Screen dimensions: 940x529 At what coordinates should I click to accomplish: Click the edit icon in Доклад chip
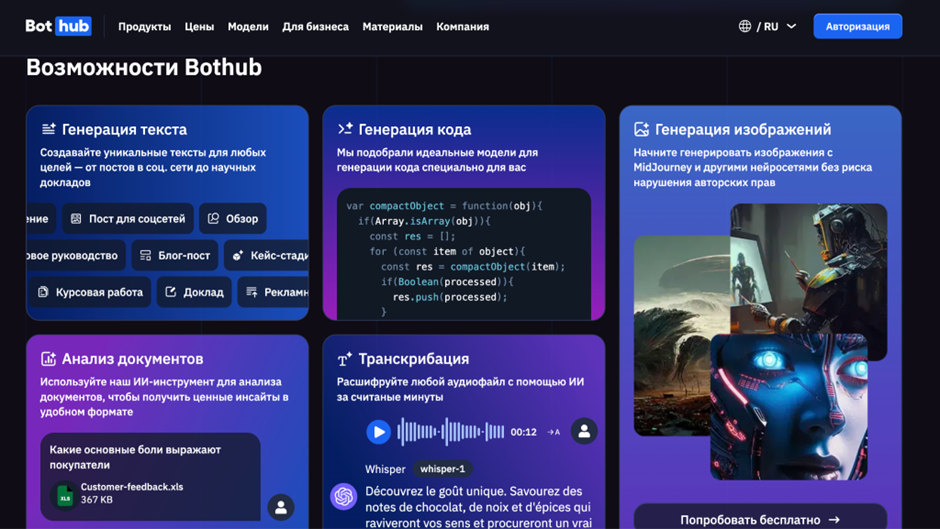click(x=171, y=291)
